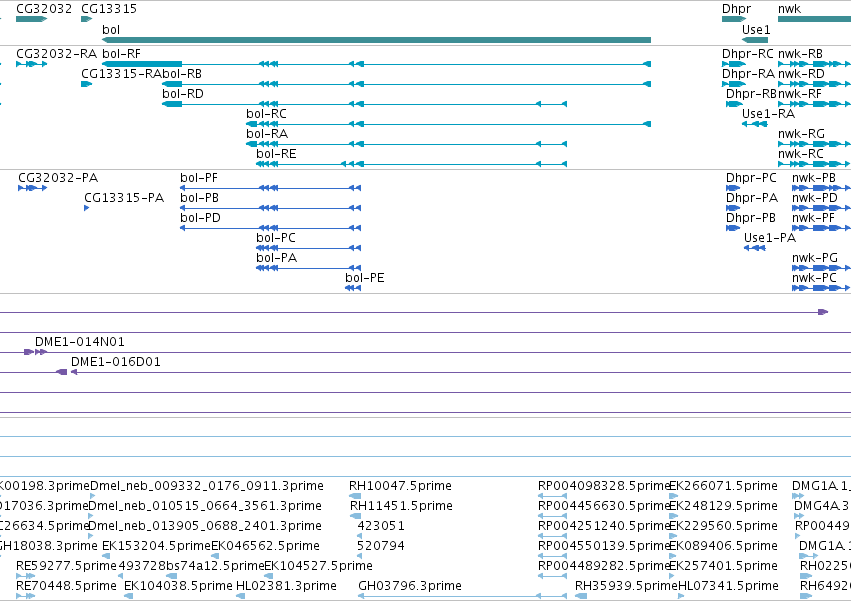Click the Dhpr-PC protein label
This screenshot has width=851, height=601.
click(x=751, y=178)
